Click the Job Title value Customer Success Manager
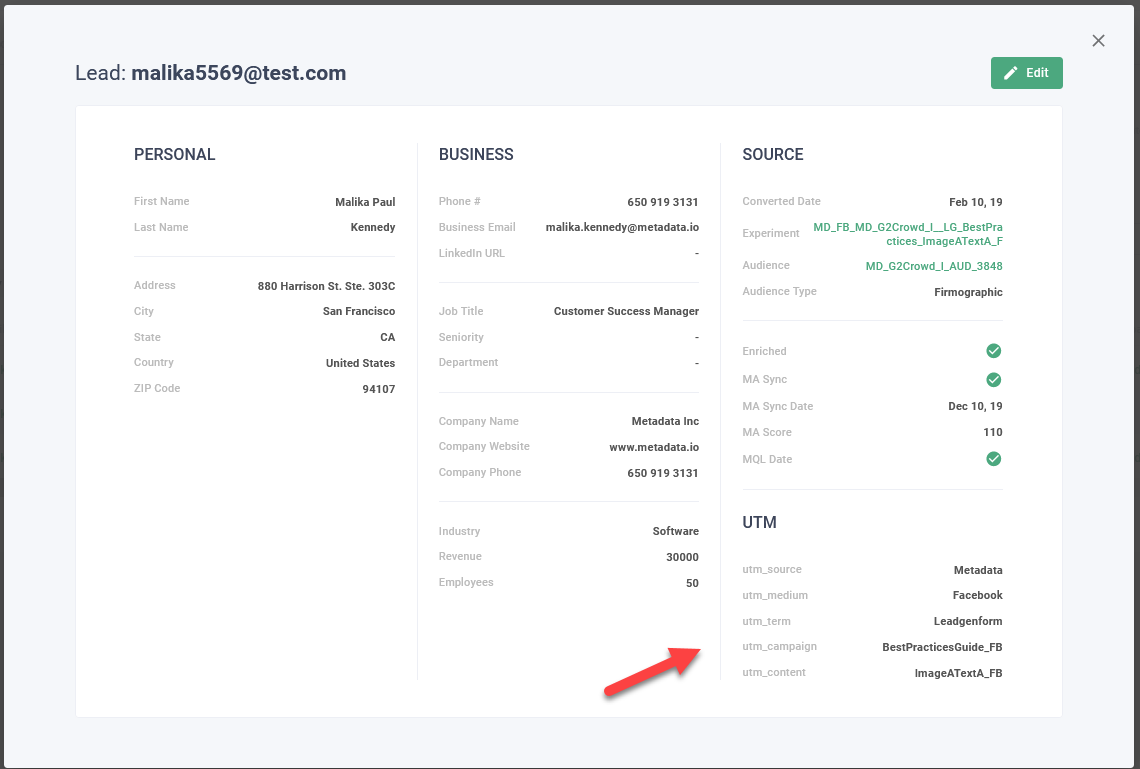 pos(626,312)
